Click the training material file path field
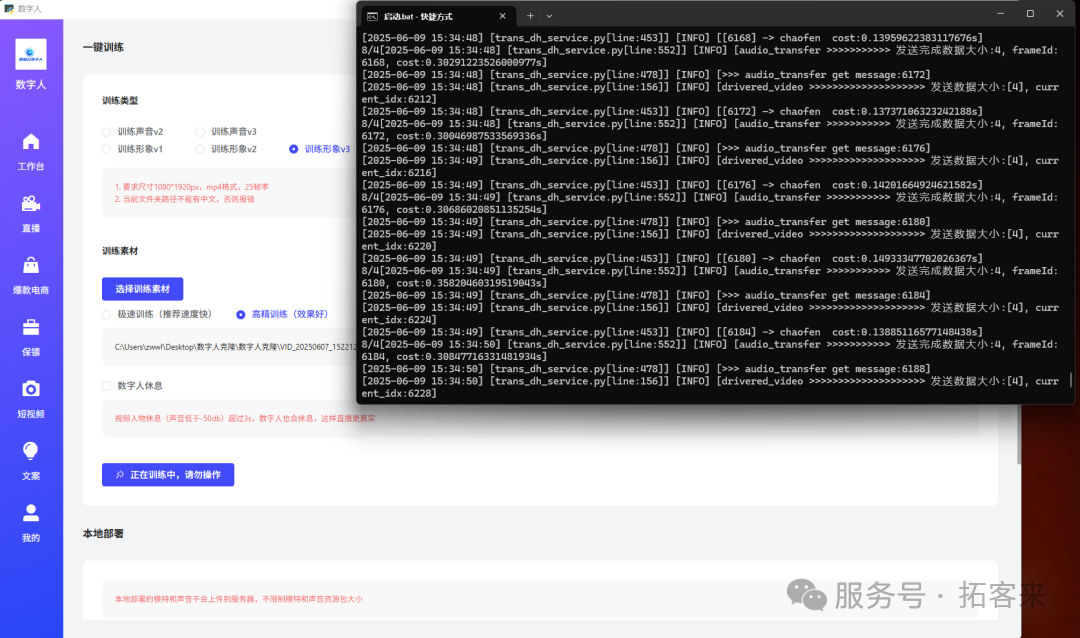 pyautogui.click(x=230, y=347)
